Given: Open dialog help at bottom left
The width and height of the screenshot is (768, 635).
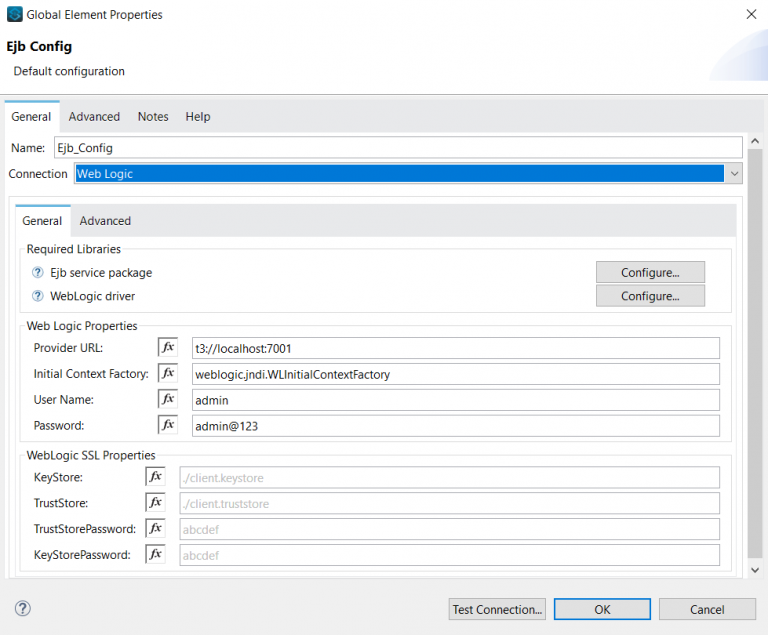Looking at the screenshot, I should click(23, 609).
